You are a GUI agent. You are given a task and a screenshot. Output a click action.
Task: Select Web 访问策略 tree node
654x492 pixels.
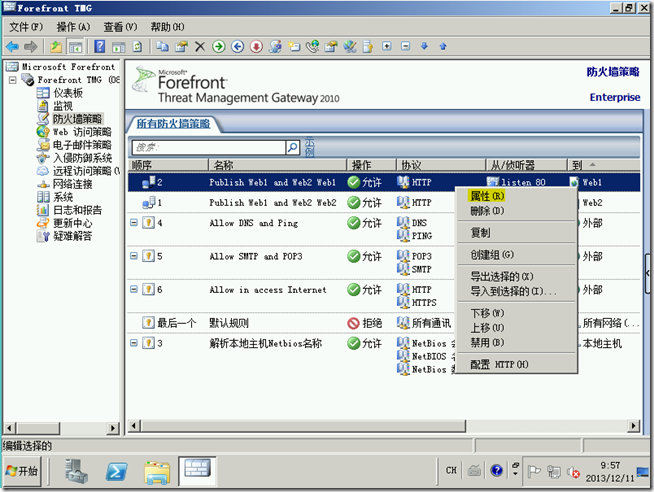tap(82, 132)
